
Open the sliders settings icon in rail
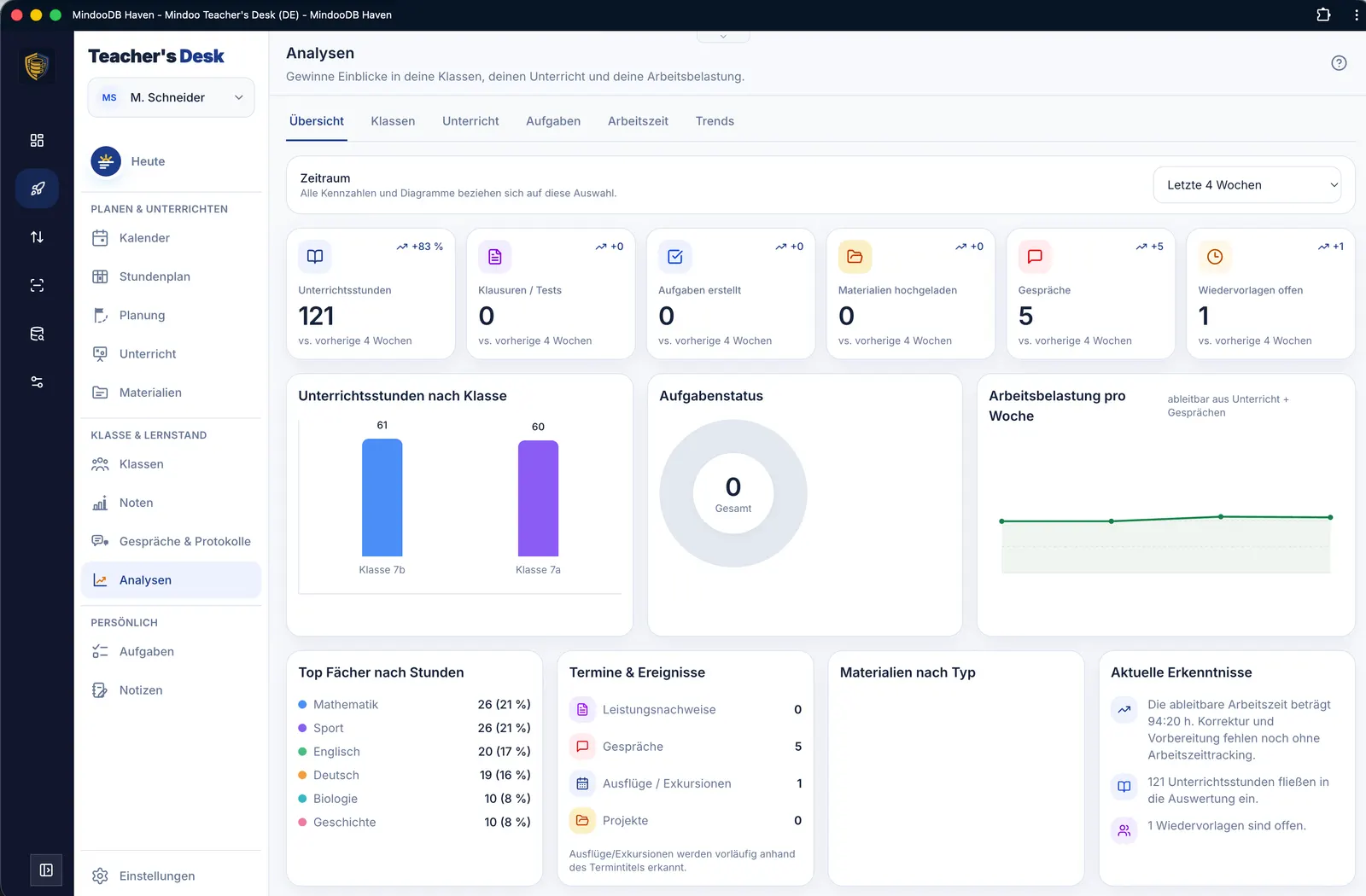tap(37, 382)
